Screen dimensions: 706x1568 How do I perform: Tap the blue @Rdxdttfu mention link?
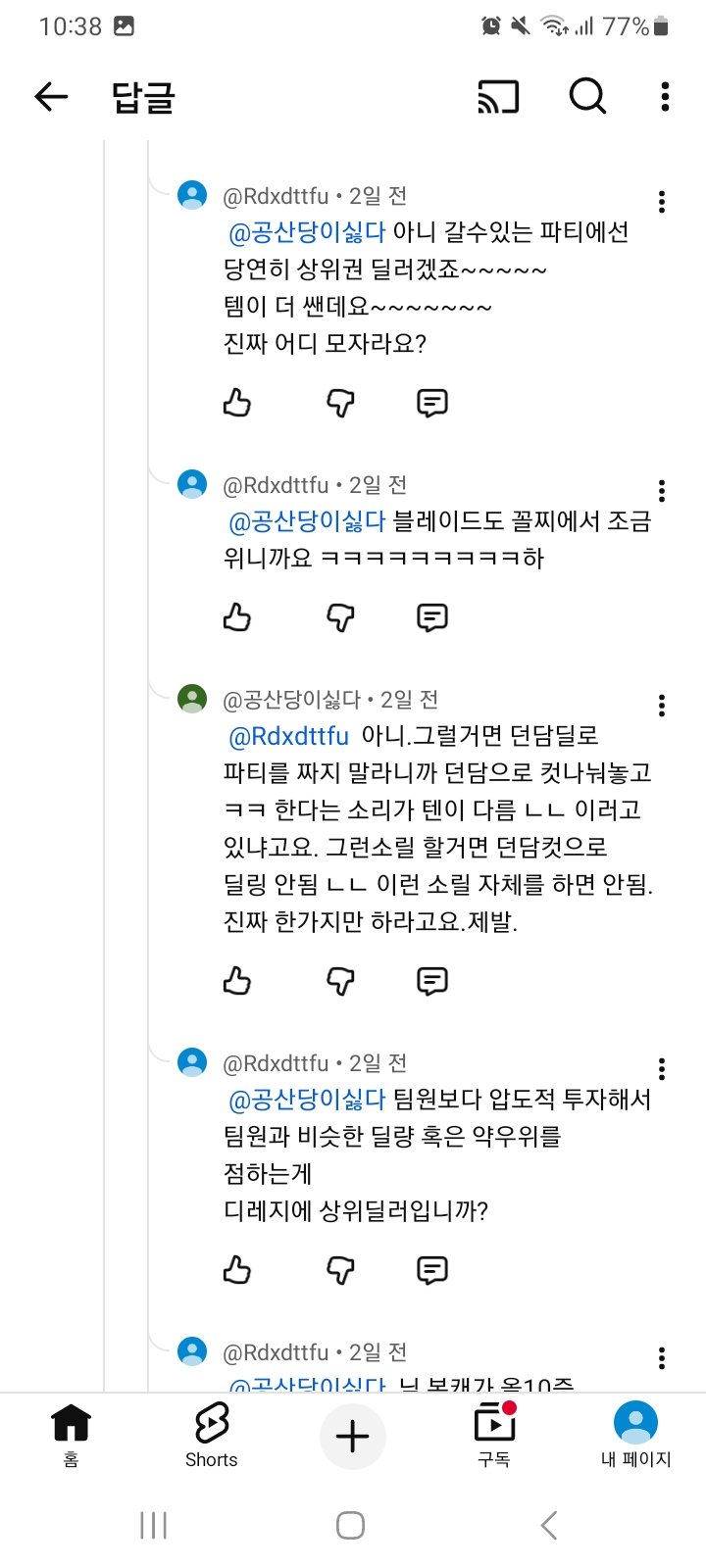pos(288,736)
